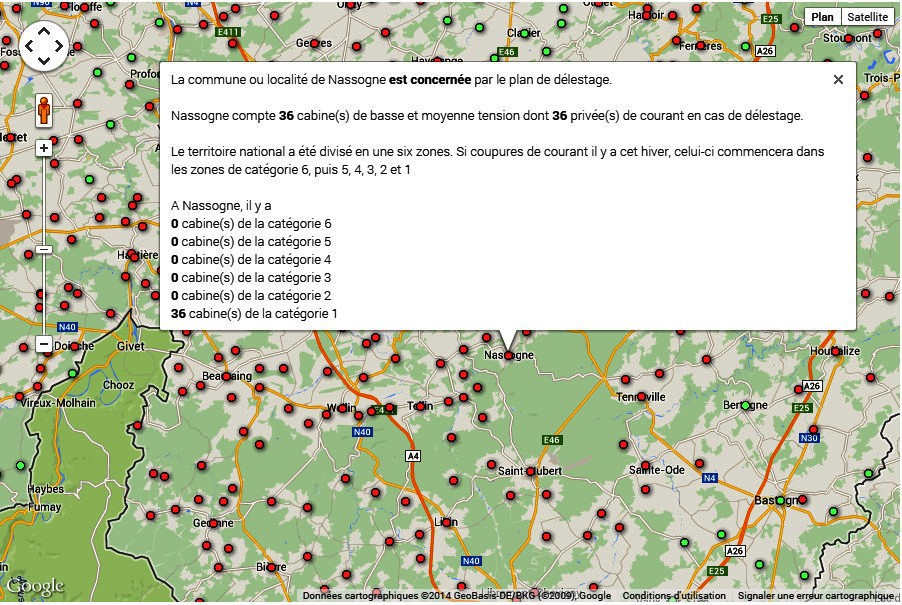
Task: Click the A4 road shield
Action: coord(413,456)
